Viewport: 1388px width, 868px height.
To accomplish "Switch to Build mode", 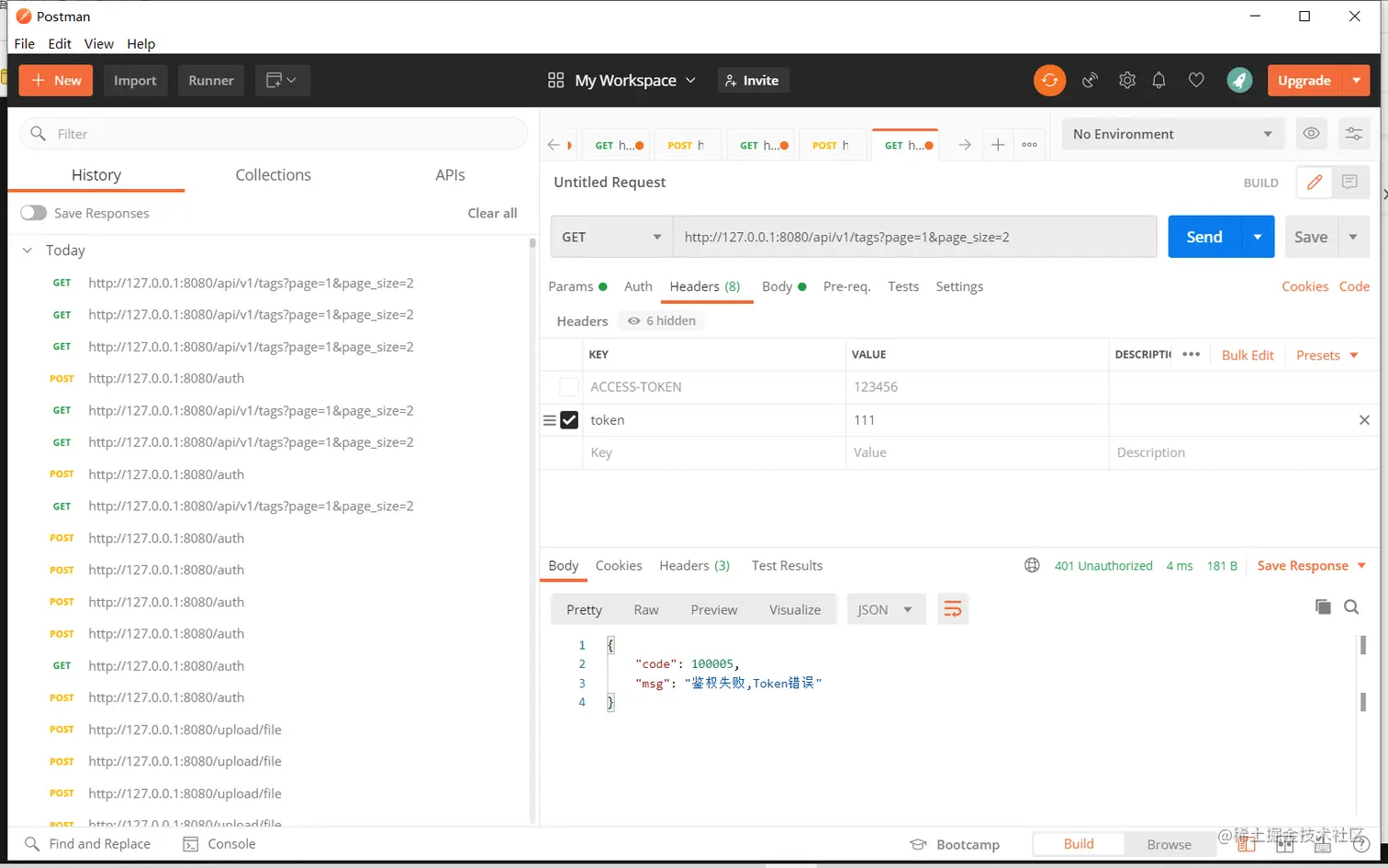I will pyautogui.click(x=1079, y=844).
